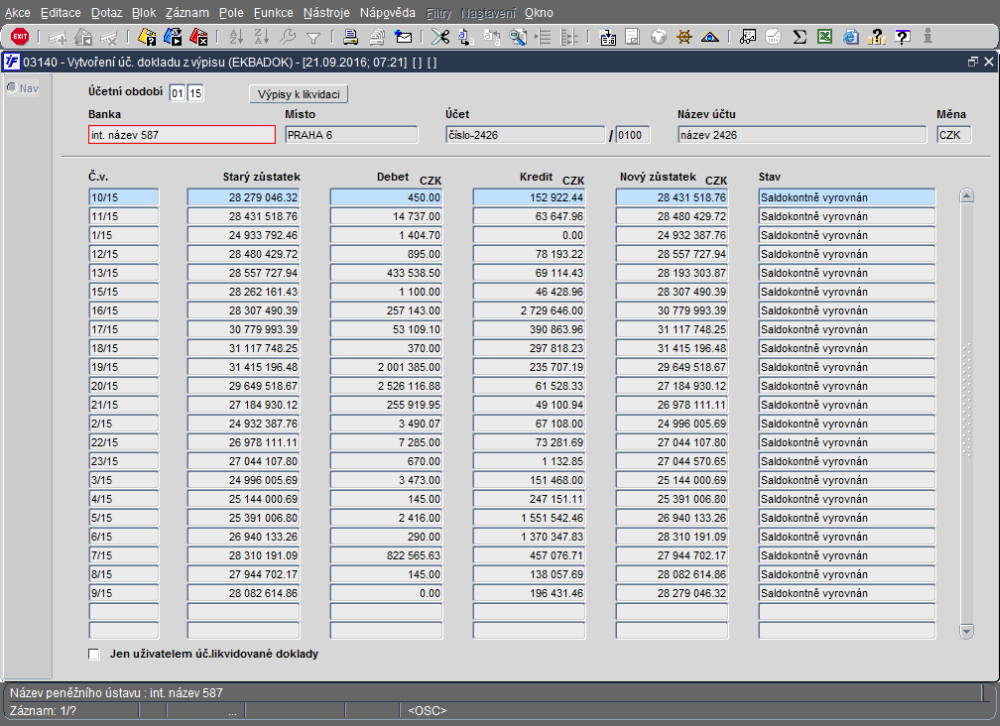
Task: Enable 'Jen uživatelem úč.likvidované doklady' checkbox
Action: pos(95,654)
